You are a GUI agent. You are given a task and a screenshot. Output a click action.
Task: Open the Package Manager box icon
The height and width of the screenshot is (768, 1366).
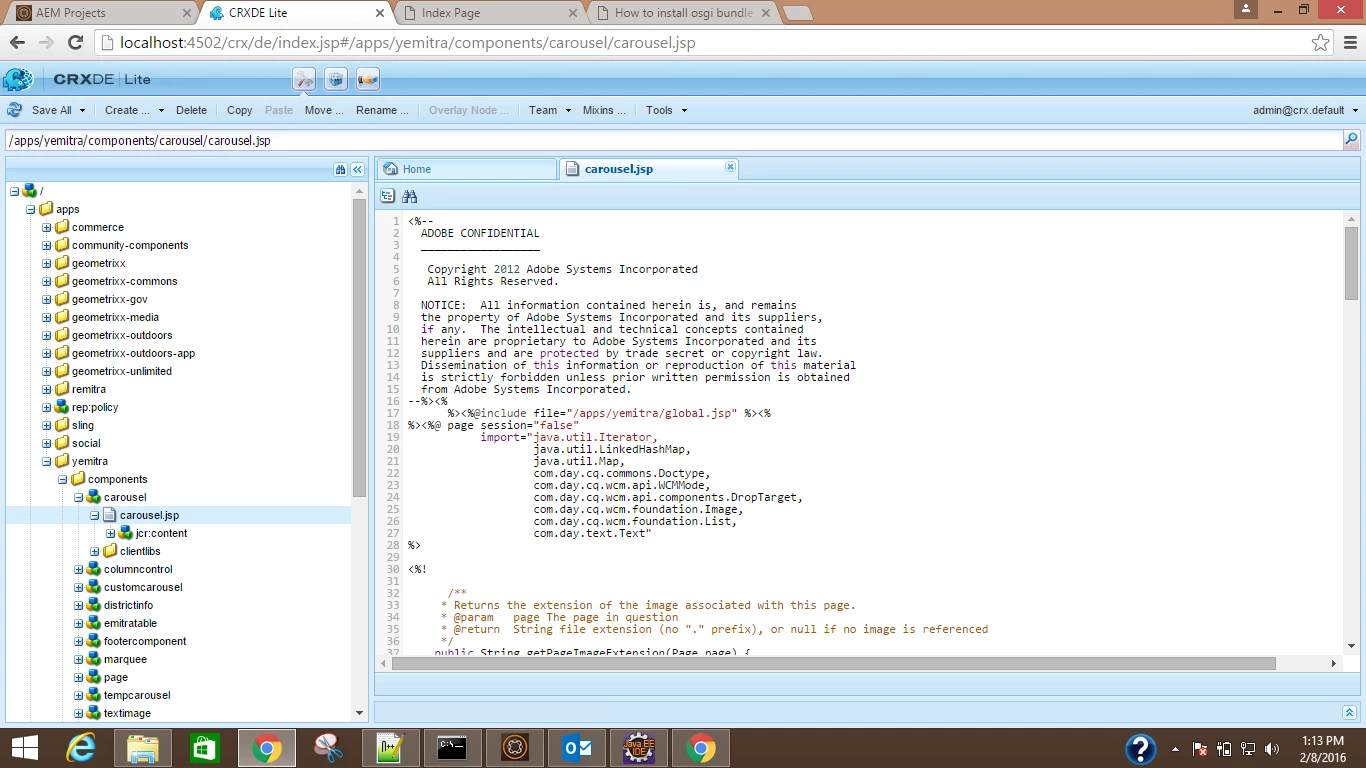(336, 79)
